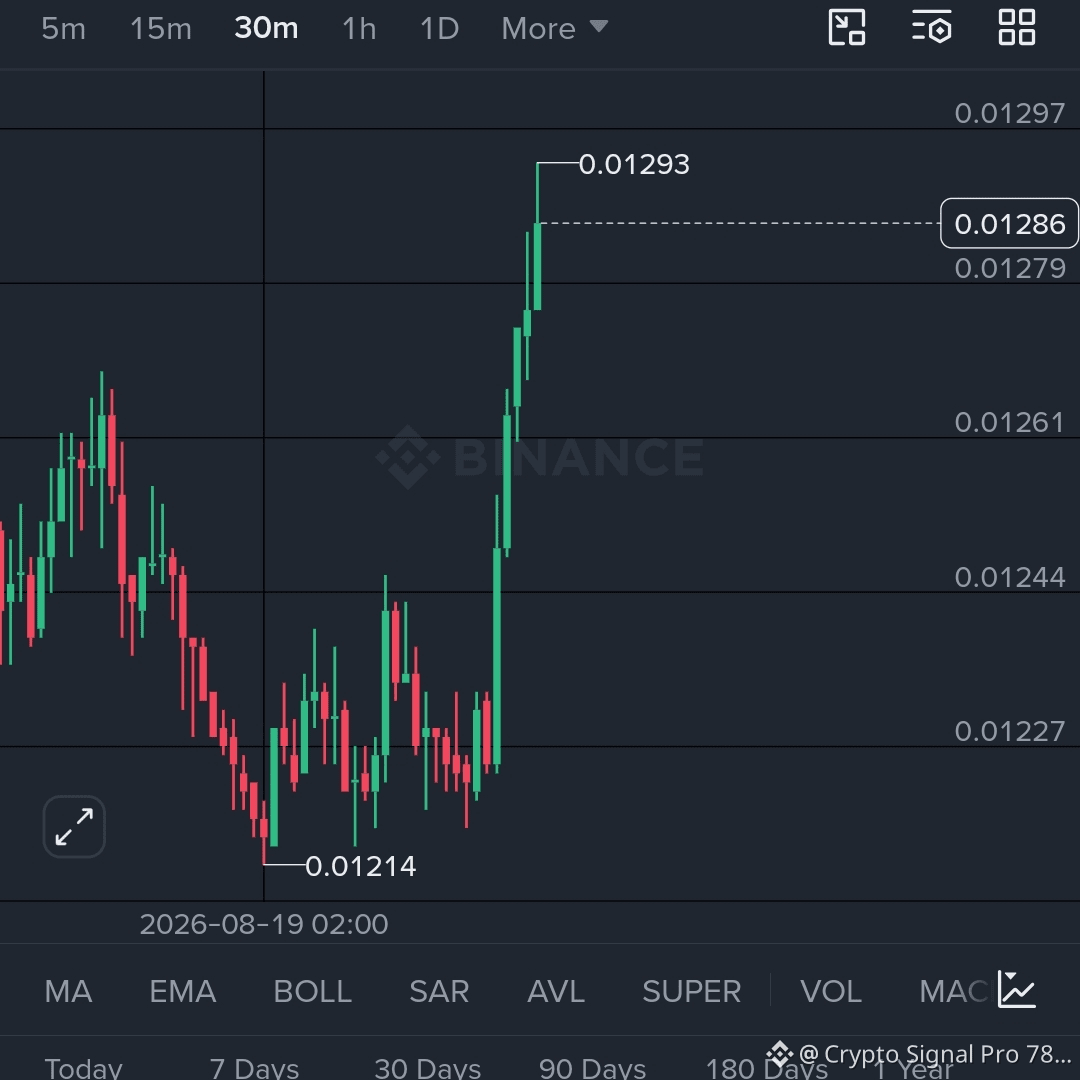This screenshot has height=1080, width=1080.
Task: Tap the low price marker 0.01214
Action: tap(360, 866)
